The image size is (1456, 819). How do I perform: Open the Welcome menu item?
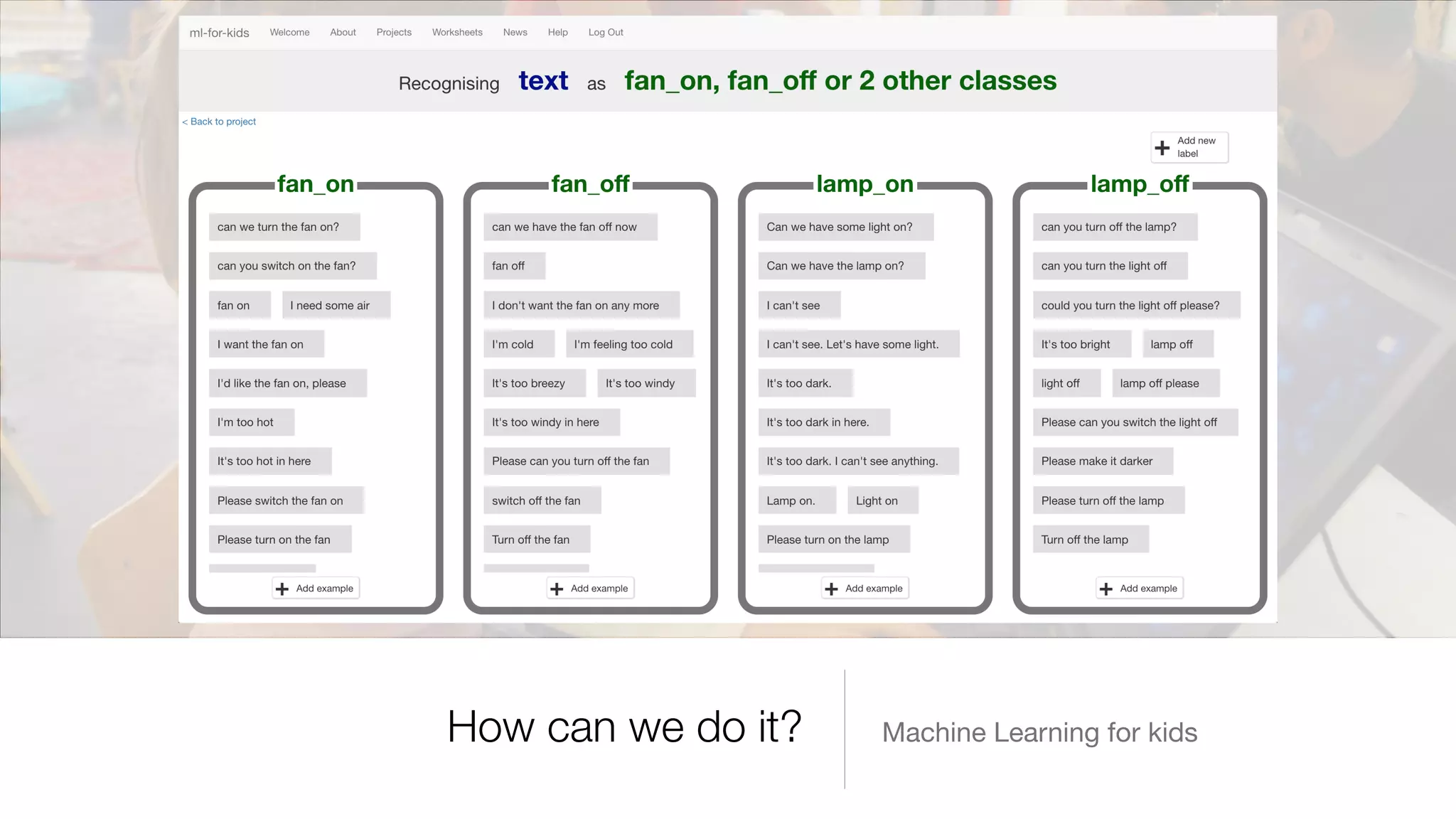point(289,33)
